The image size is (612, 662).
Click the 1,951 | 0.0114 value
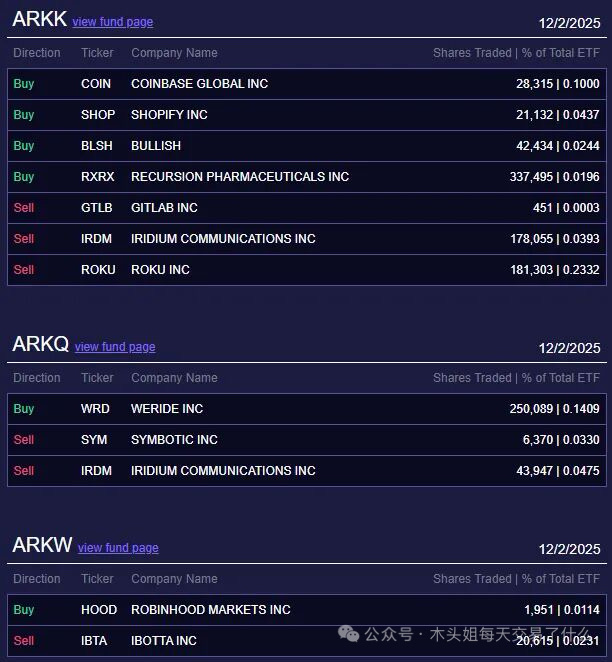click(x=562, y=610)
